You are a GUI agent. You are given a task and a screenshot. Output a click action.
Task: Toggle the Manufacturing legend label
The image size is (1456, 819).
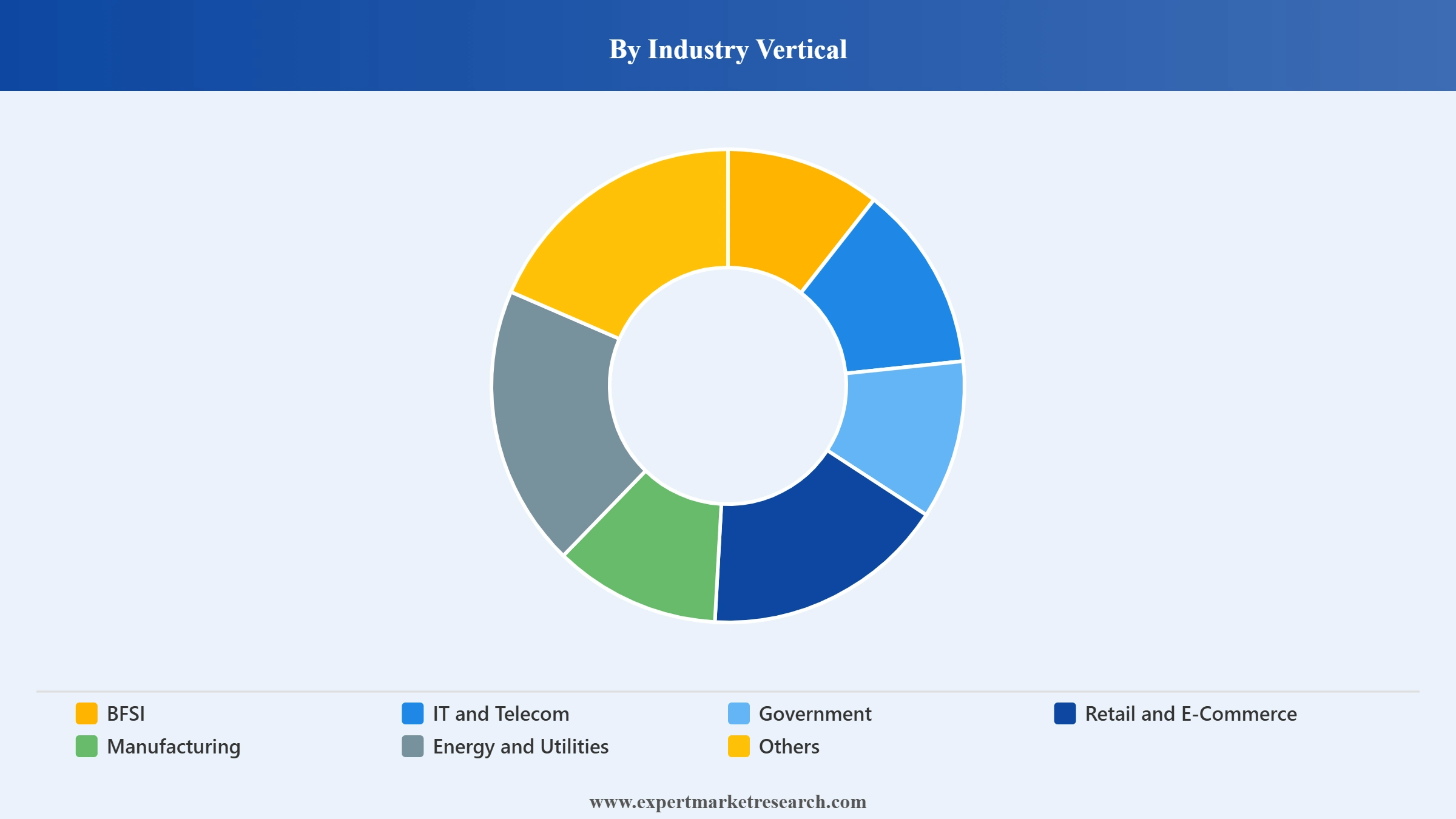tap(174, 747)
